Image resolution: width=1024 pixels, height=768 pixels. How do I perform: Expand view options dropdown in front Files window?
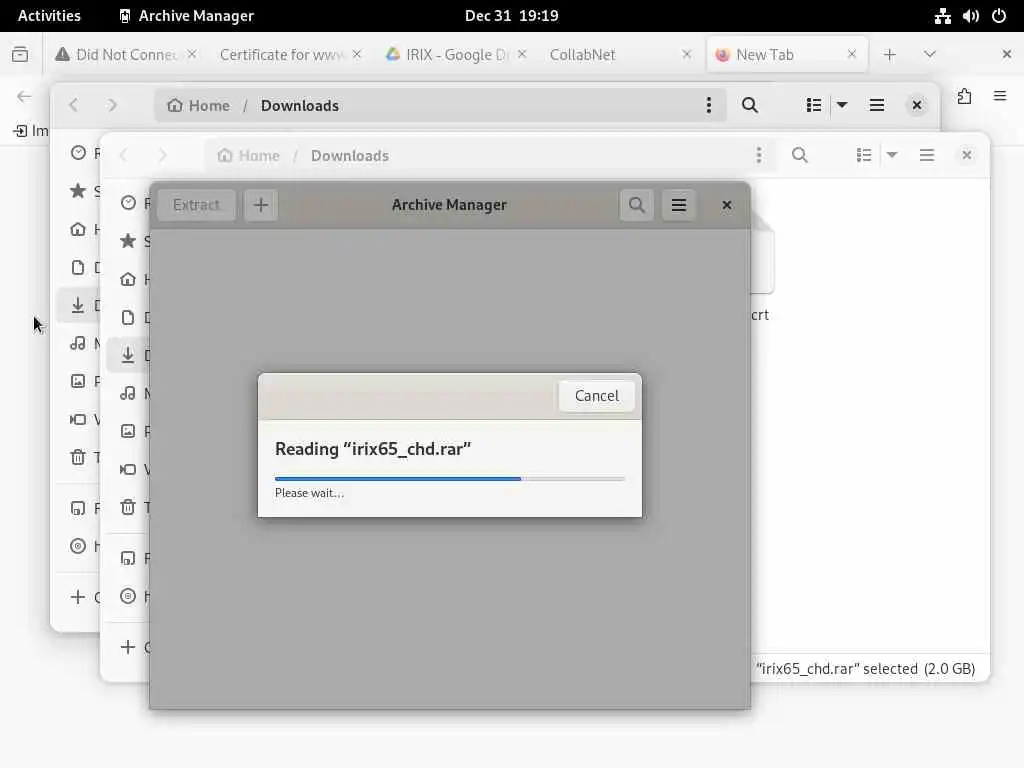[x=891, y=155]
